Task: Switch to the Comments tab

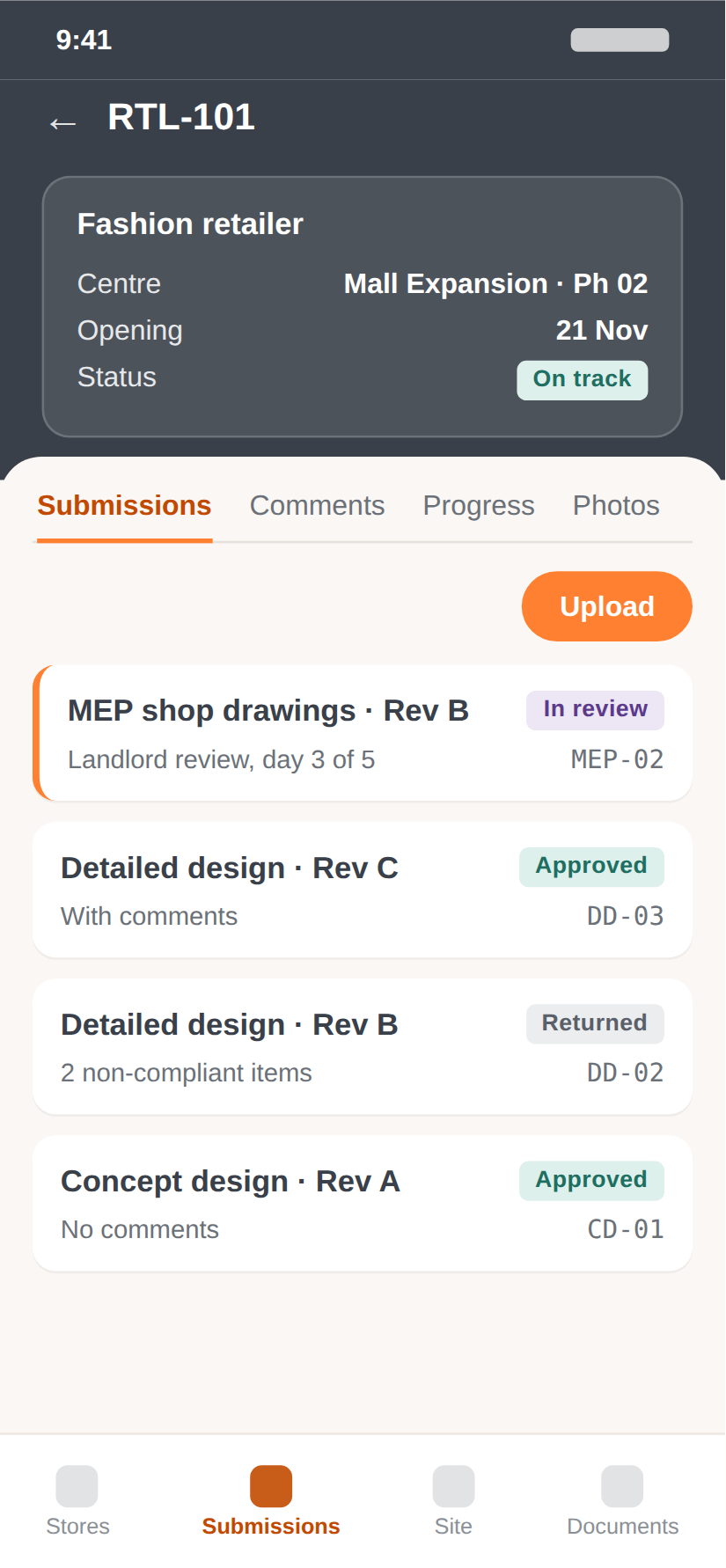Action: [x=317, y=506]
